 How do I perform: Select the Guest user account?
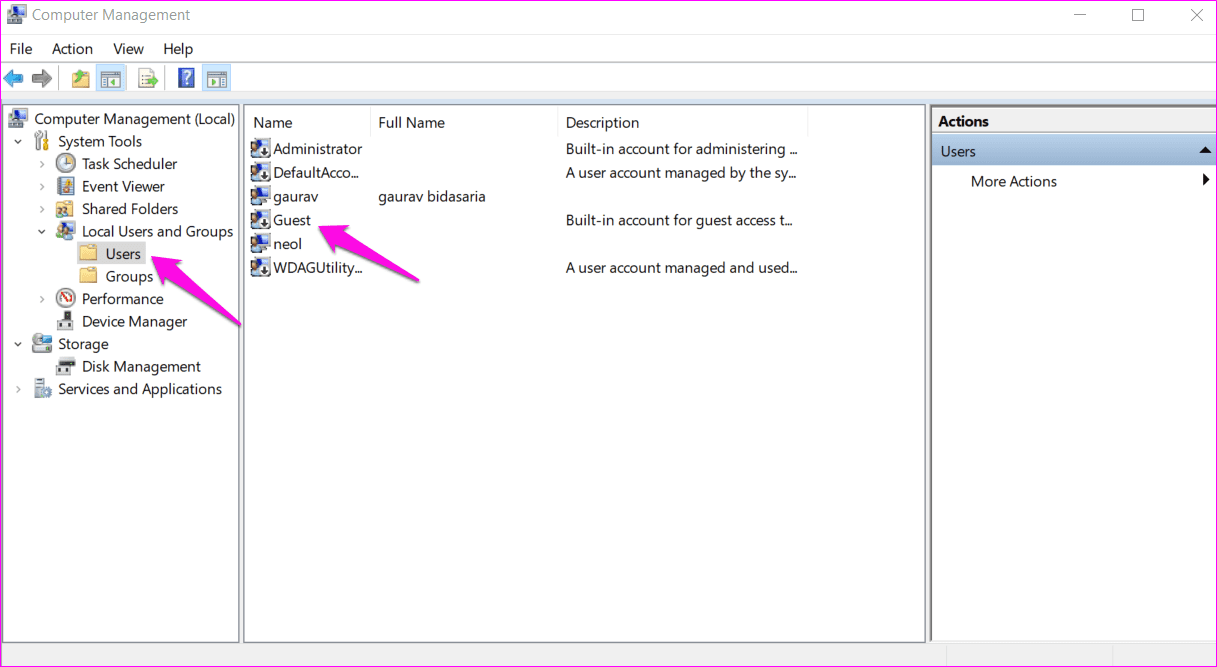(x=291, y=220)
